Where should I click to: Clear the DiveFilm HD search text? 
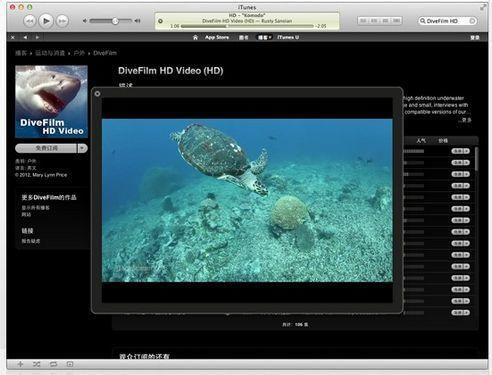472,21
